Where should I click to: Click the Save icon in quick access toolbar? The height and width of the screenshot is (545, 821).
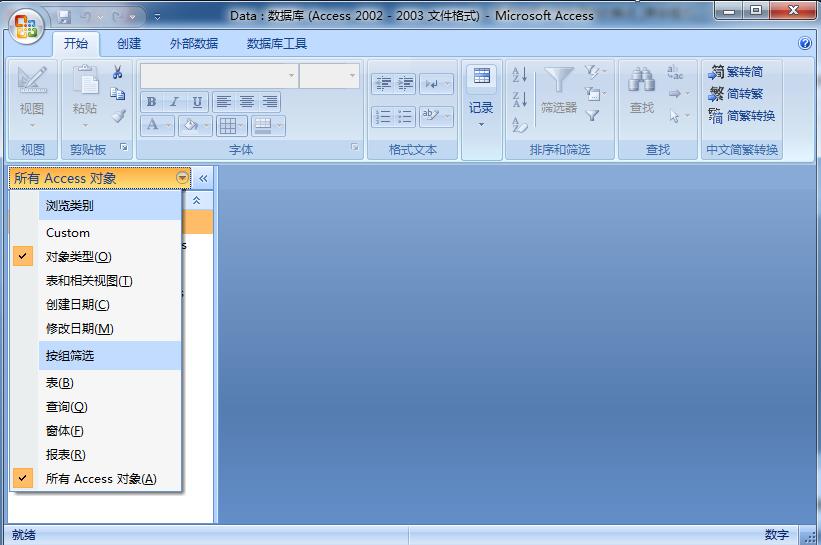coord(64,17)
